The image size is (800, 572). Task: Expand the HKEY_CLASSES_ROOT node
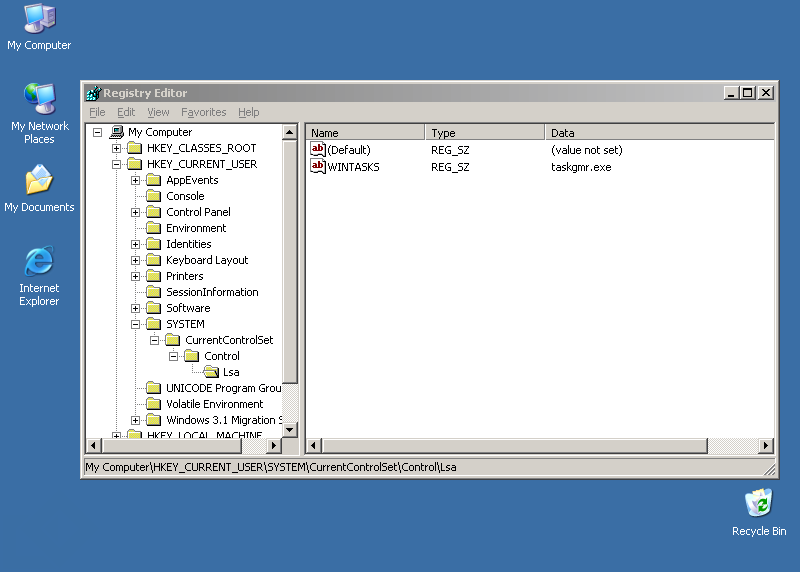(116, 148)
